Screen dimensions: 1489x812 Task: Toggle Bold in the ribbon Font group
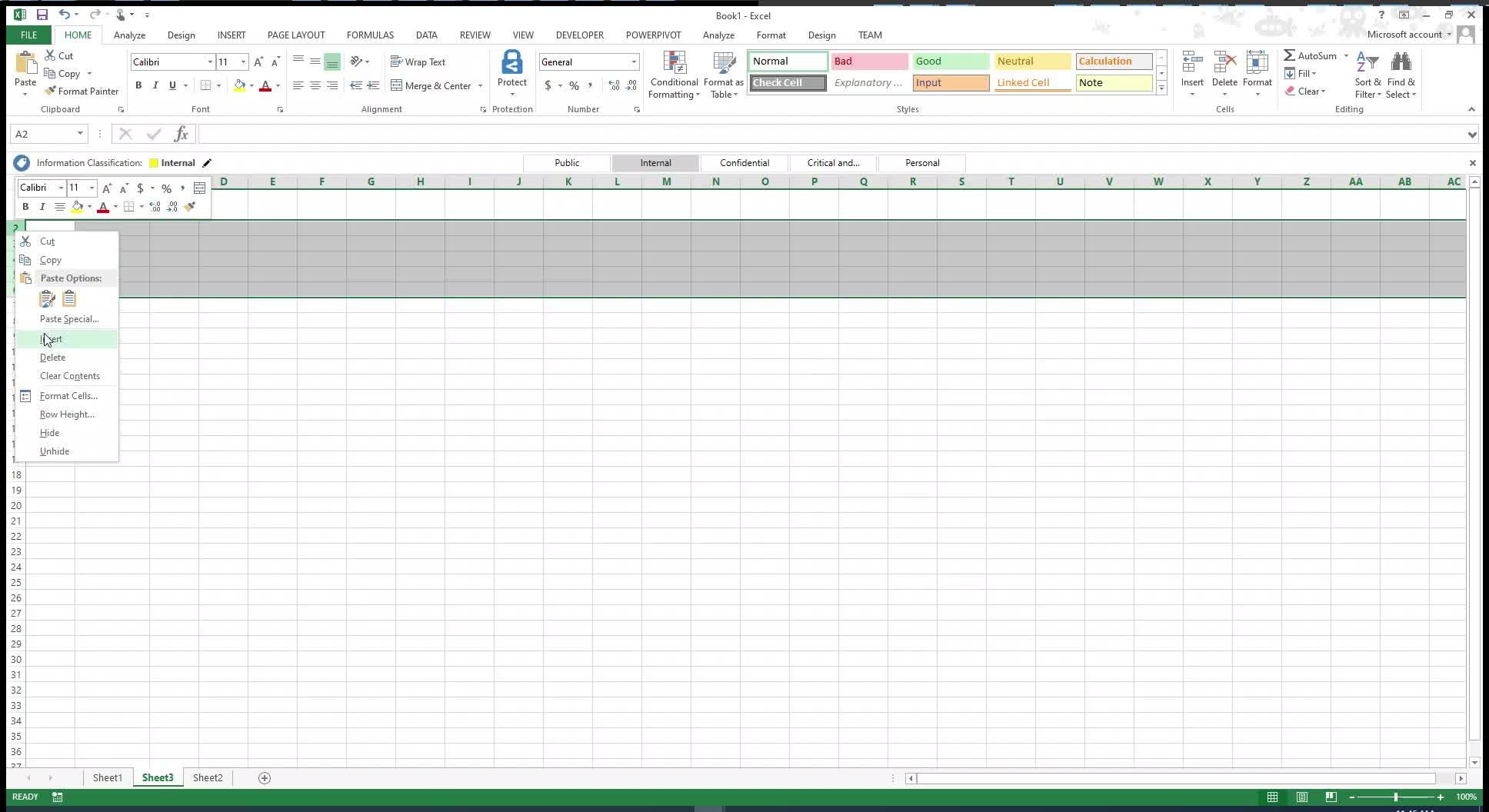point(138,85)
